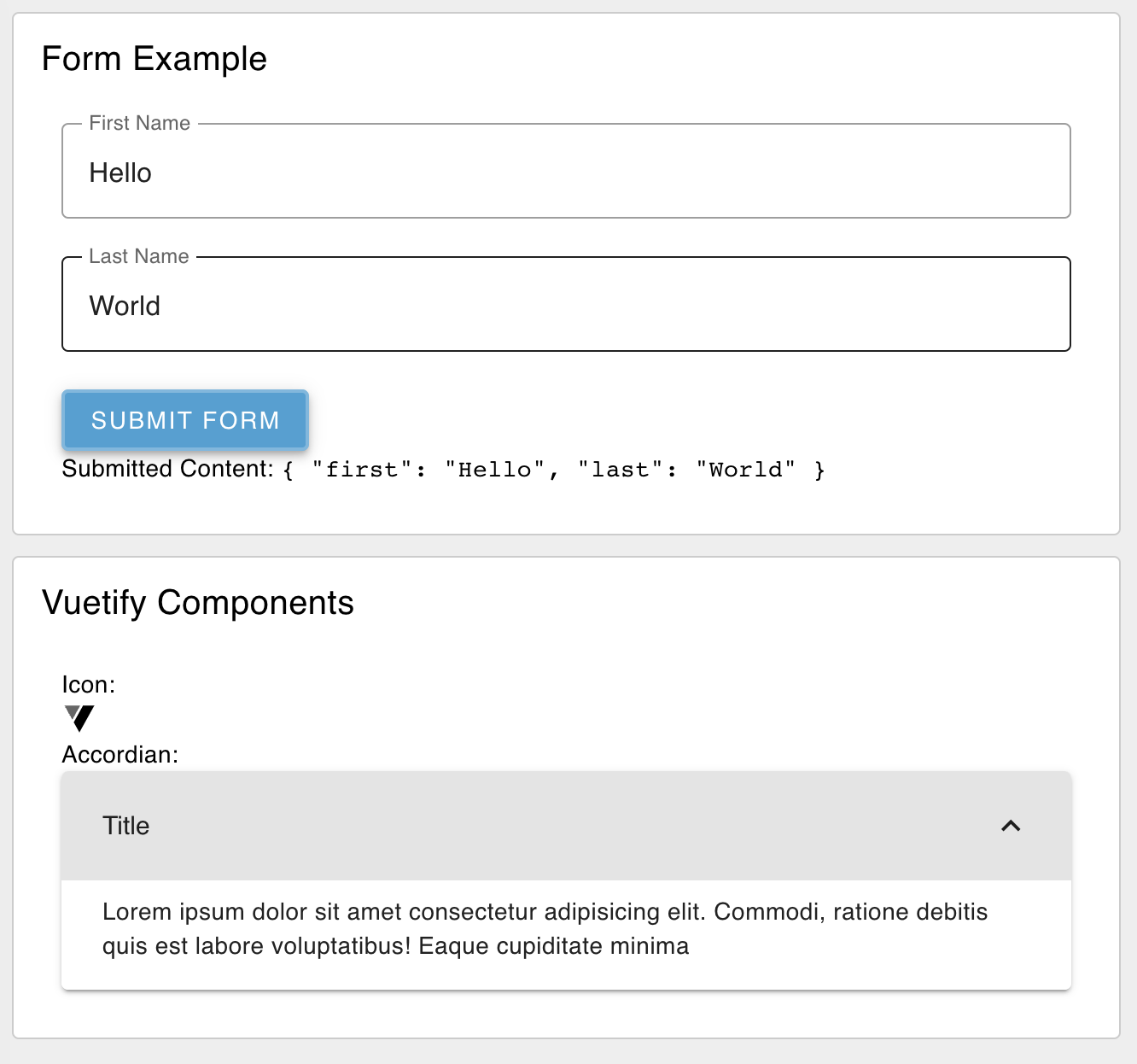The height and width of the screenshot is (1064, 1137).
Task: Click the Title accordion header
Action: pyautogui.click(x=566, y=826)
